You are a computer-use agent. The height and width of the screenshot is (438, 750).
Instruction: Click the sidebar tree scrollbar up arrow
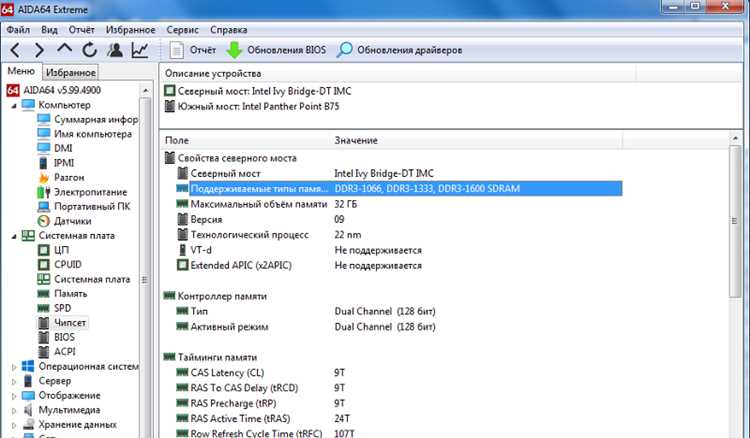[x=145, y=90]
